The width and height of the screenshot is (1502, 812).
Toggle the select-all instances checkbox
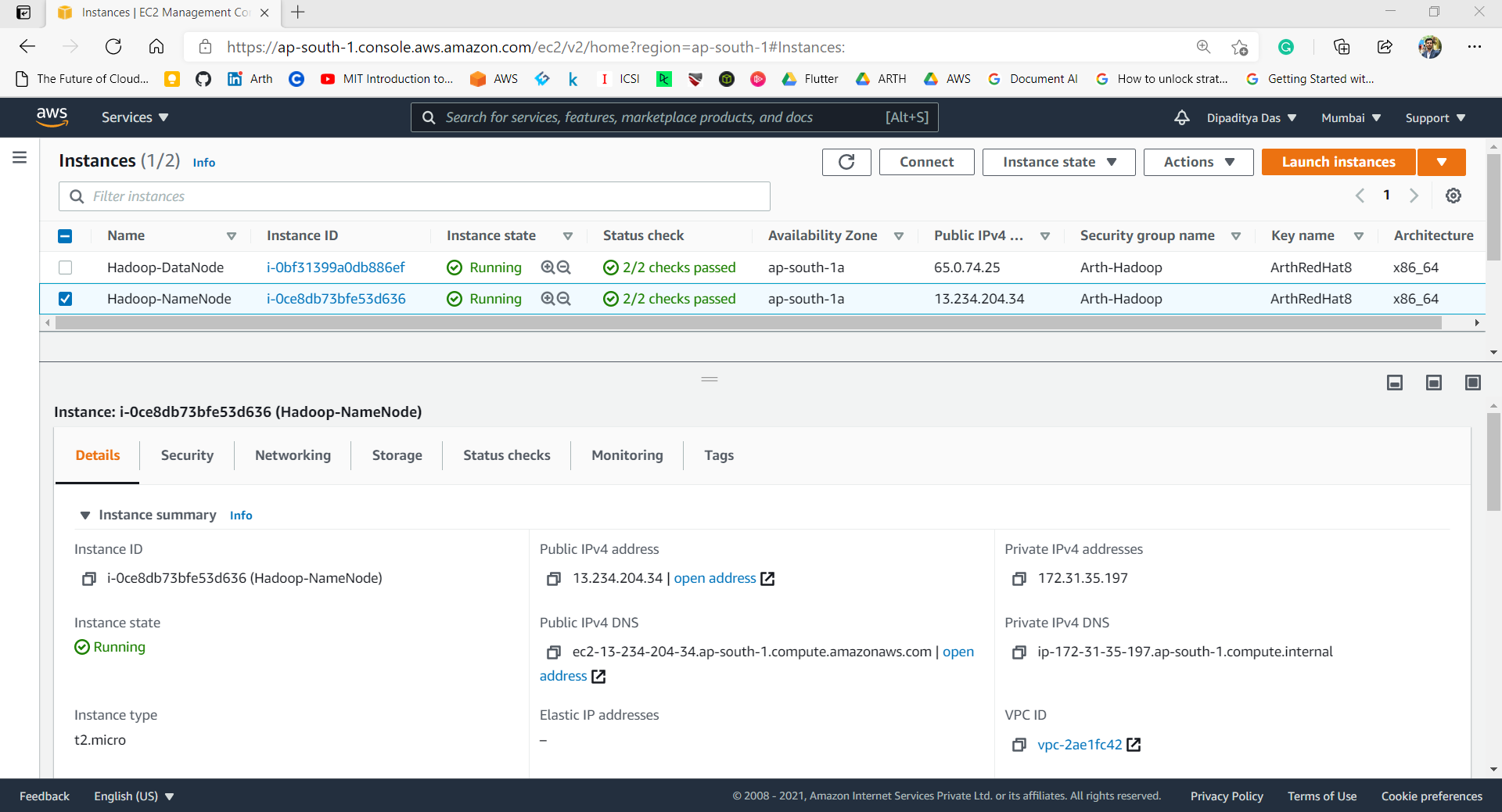[65, 235]
